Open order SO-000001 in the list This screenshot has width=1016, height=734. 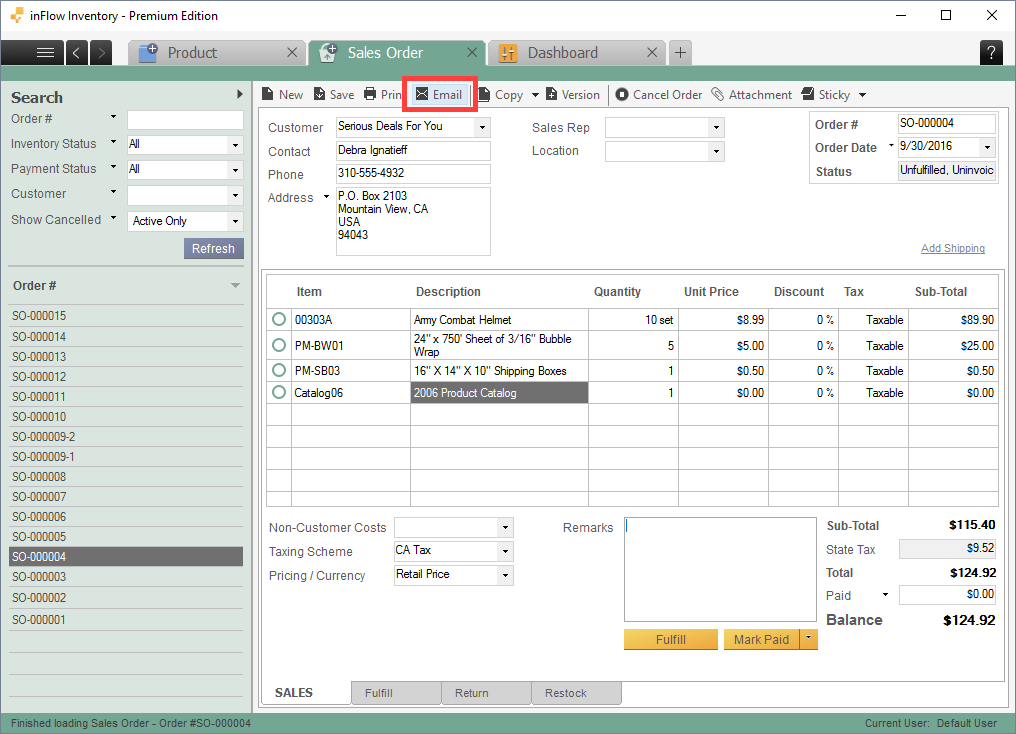[126, 619]
